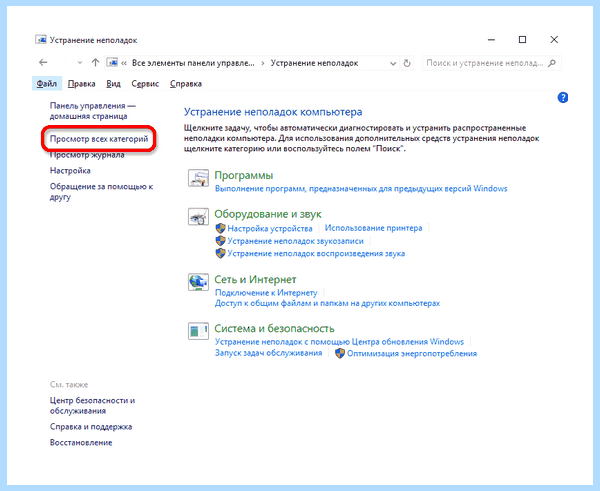The height and width of the screenshot is (491, 600).
Task: Click the blue help question mark icon
Action: pyautogui.click(x=562, y=98)
